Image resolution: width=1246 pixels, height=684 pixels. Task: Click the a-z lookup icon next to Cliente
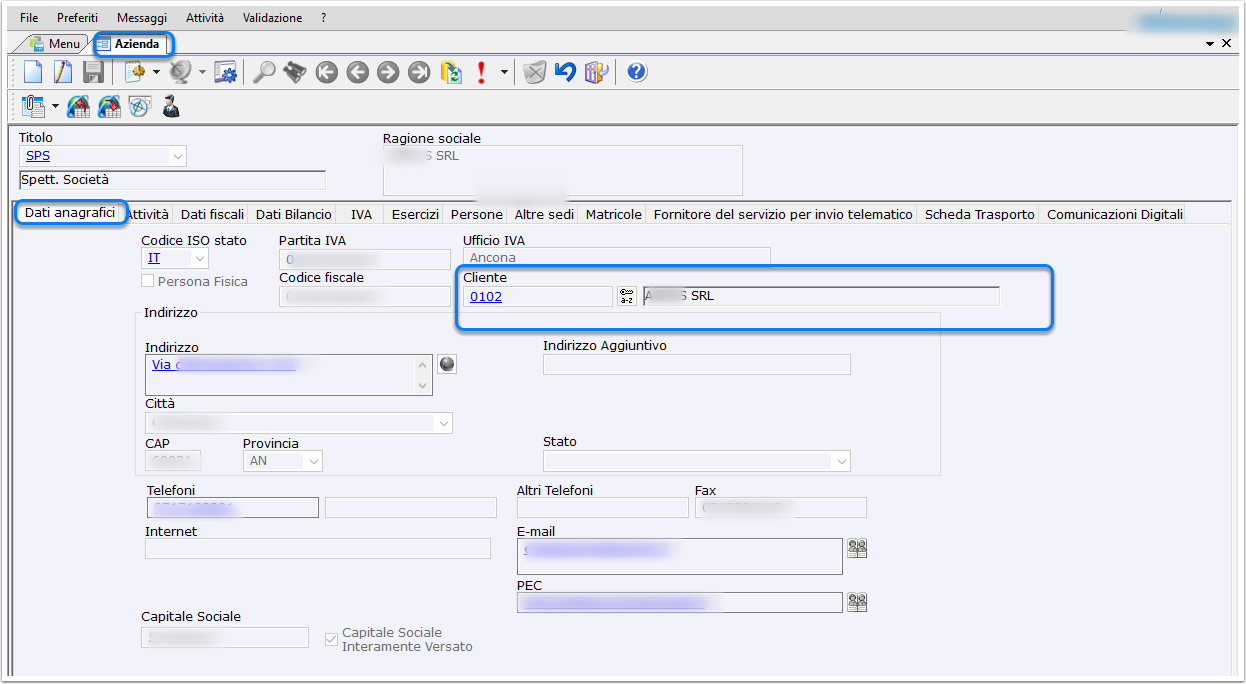click(627, 296)
